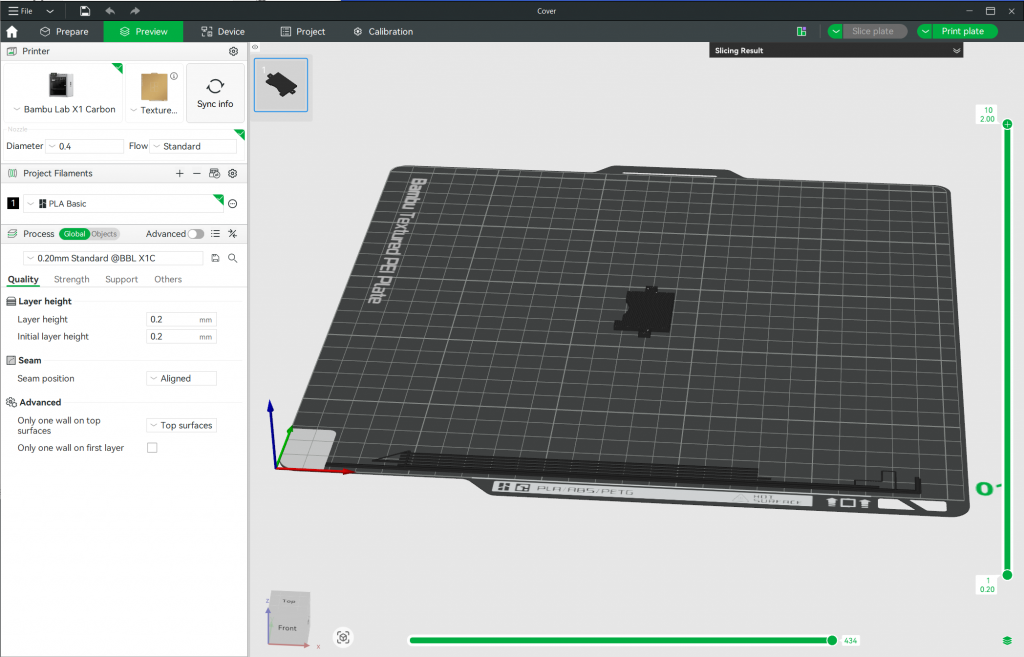Open the Strength settings tab

coord(71,280)
